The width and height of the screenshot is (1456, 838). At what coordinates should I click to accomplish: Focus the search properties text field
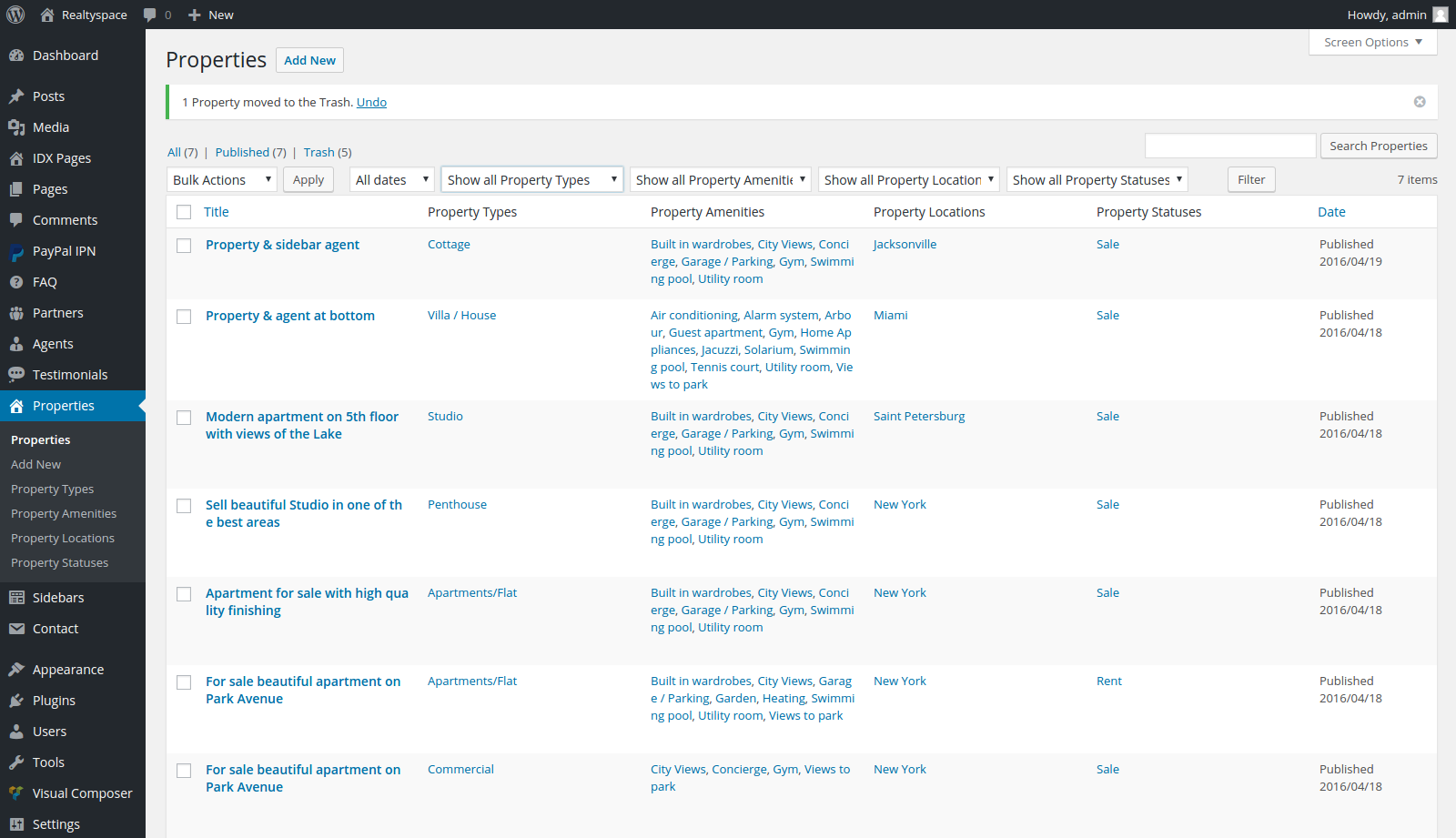click(x=1230, y=146)
